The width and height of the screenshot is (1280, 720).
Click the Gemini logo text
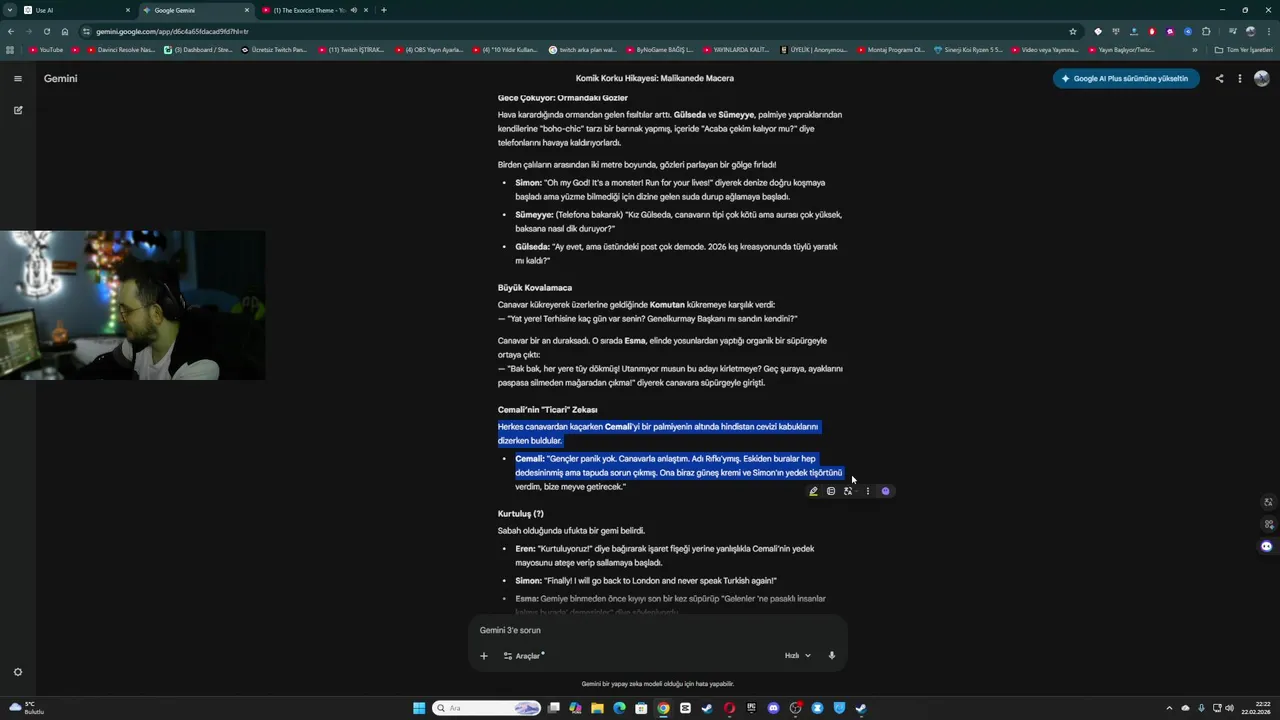pyautogui.click(x=60, y=78)
